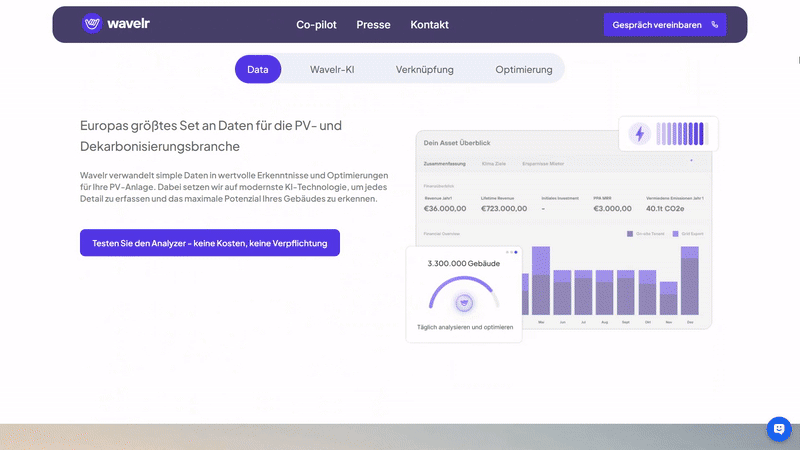
Task: Click the wavelr logo icon
Action: coord(92,23)
